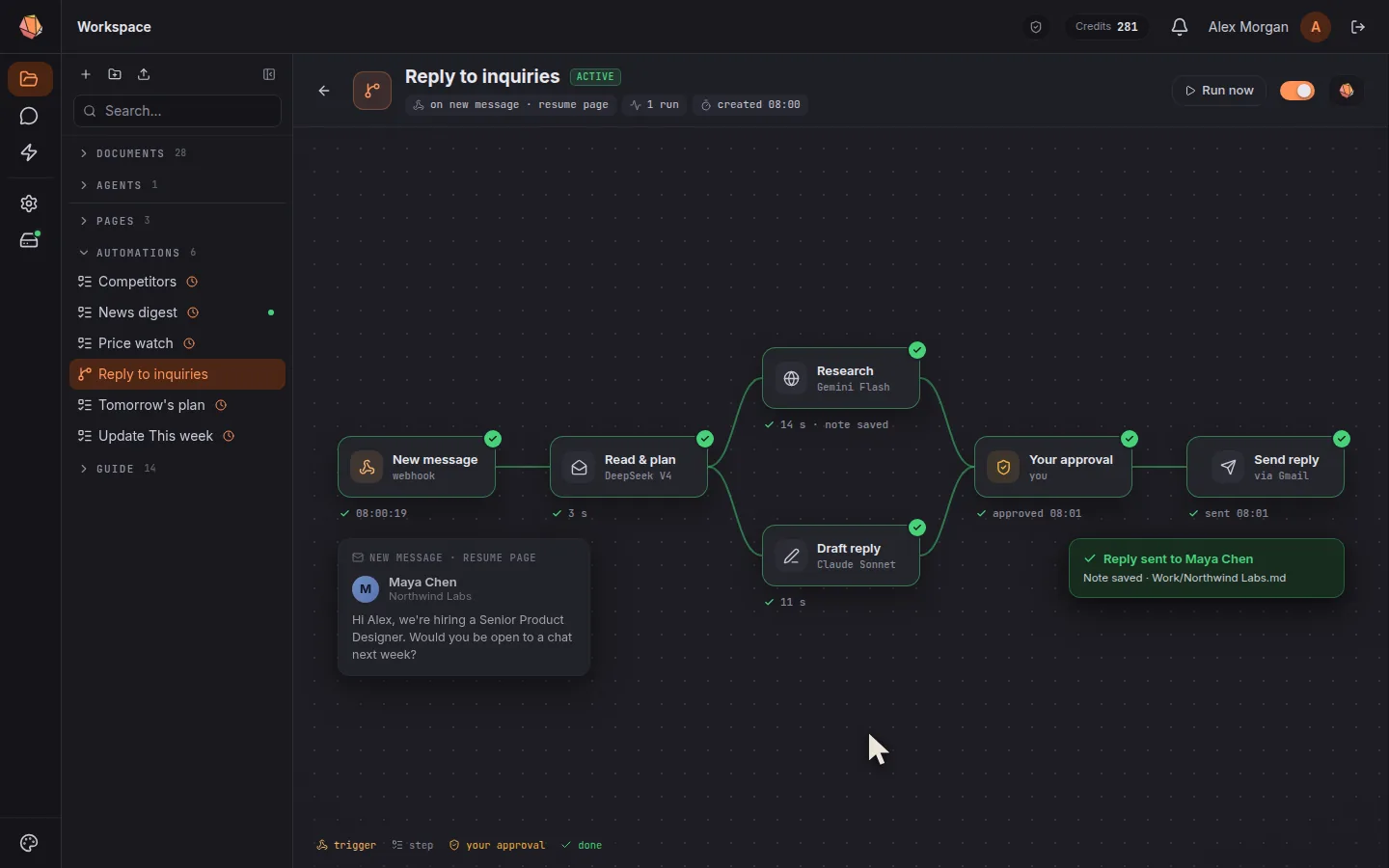The height and width of the screenshot is (868, 1389).
Task: Open the chat bubble icon in the left rail
Action: pos(30,117)
